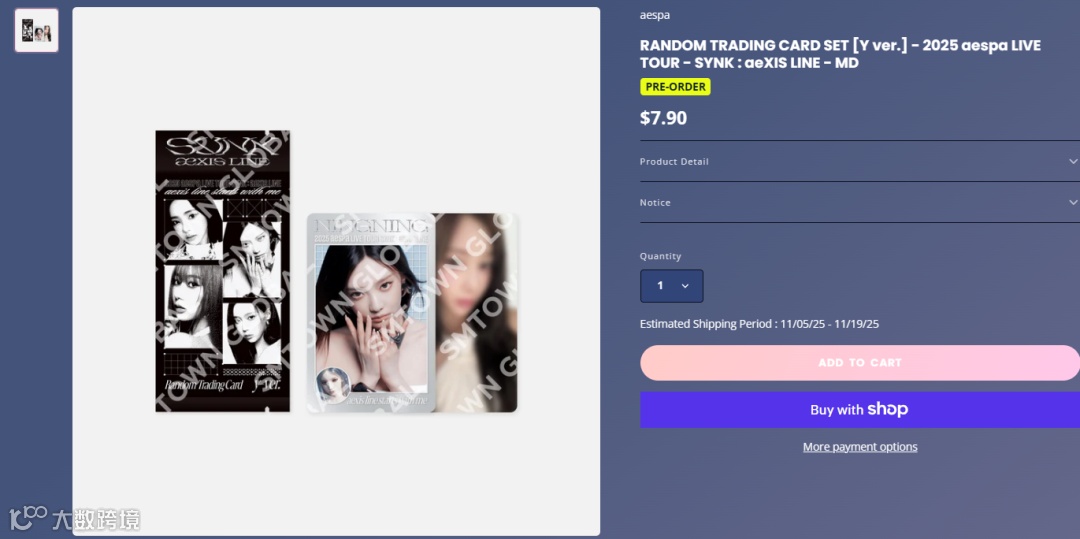The width and height of the screenshot is (1080, 539).
Task: Click the Add to Cart button
Action: pos(860,363)
